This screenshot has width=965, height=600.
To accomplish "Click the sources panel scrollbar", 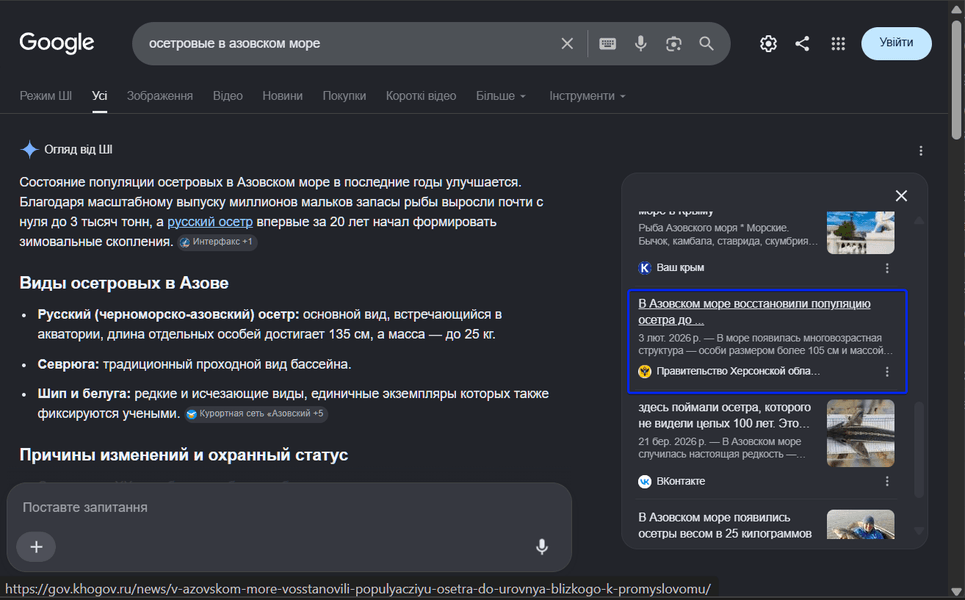I will tap(919, 449).
